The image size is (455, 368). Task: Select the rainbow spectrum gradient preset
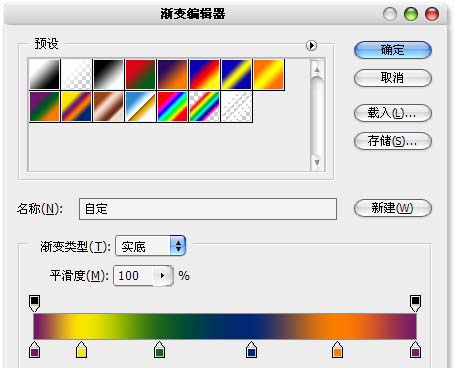pos(172,107)
